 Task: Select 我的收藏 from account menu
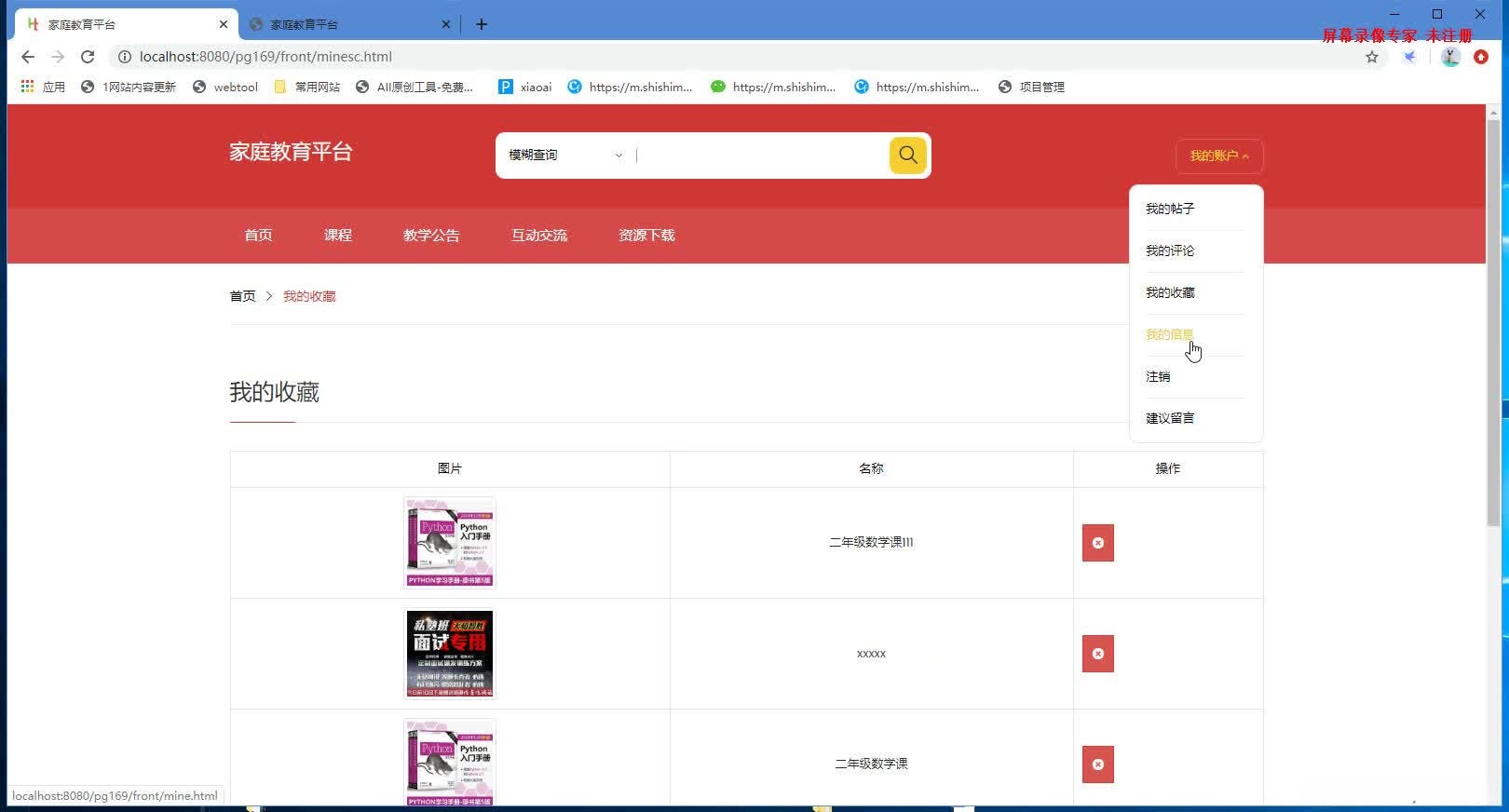pyautogui.click(x=1170, y=292)
